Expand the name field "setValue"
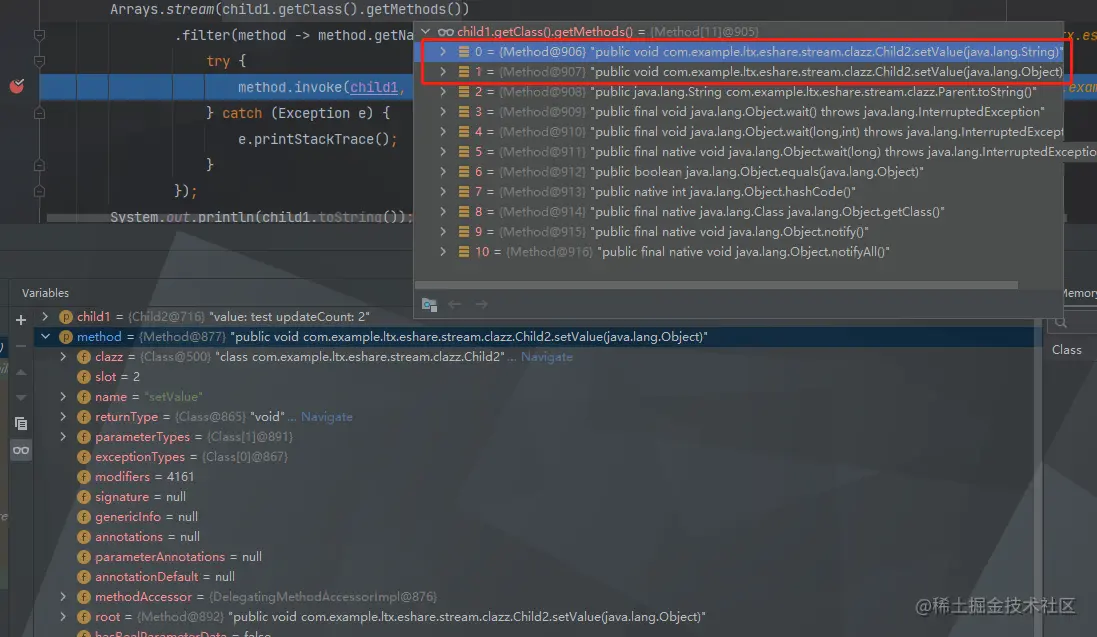The height and width of the screenshot is (637, 1097). tap(64, 396)
